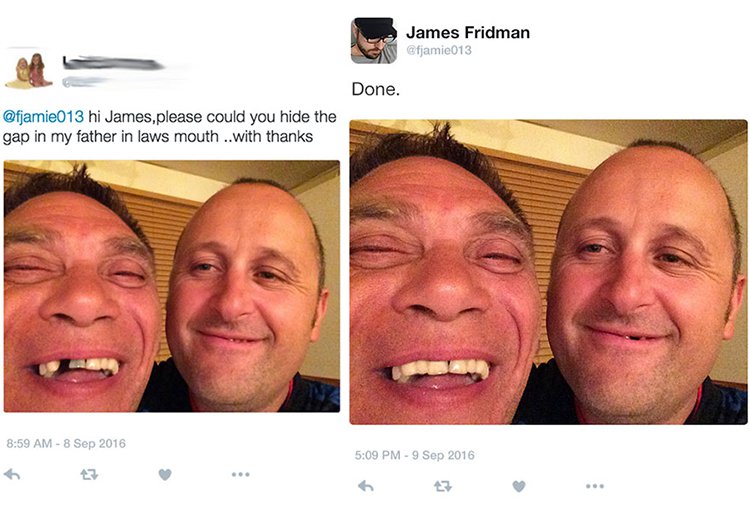750x515 pixels.
Task: Open the left tweet author's avatar of two girls
Action: click(28, 71)
